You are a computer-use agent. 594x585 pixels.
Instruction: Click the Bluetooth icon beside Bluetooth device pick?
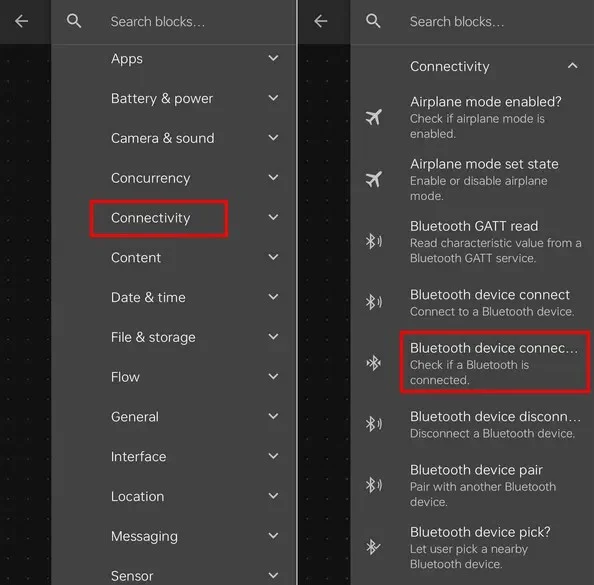click(373, 547)
